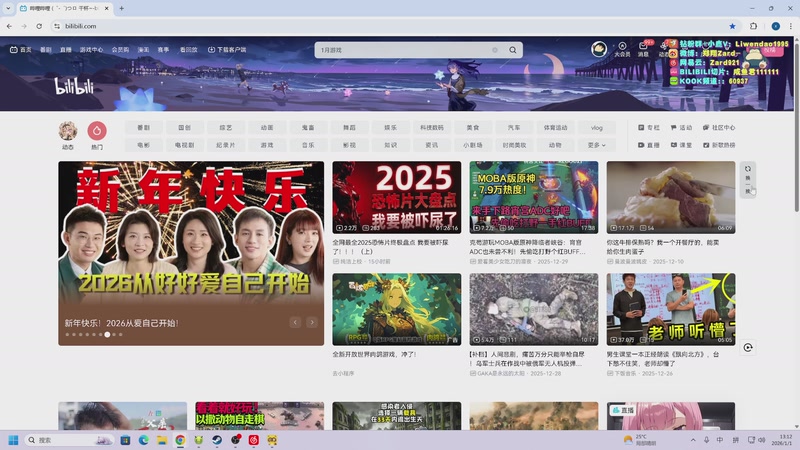Open the 老师听懂 classroom video thumbnail

671,309
